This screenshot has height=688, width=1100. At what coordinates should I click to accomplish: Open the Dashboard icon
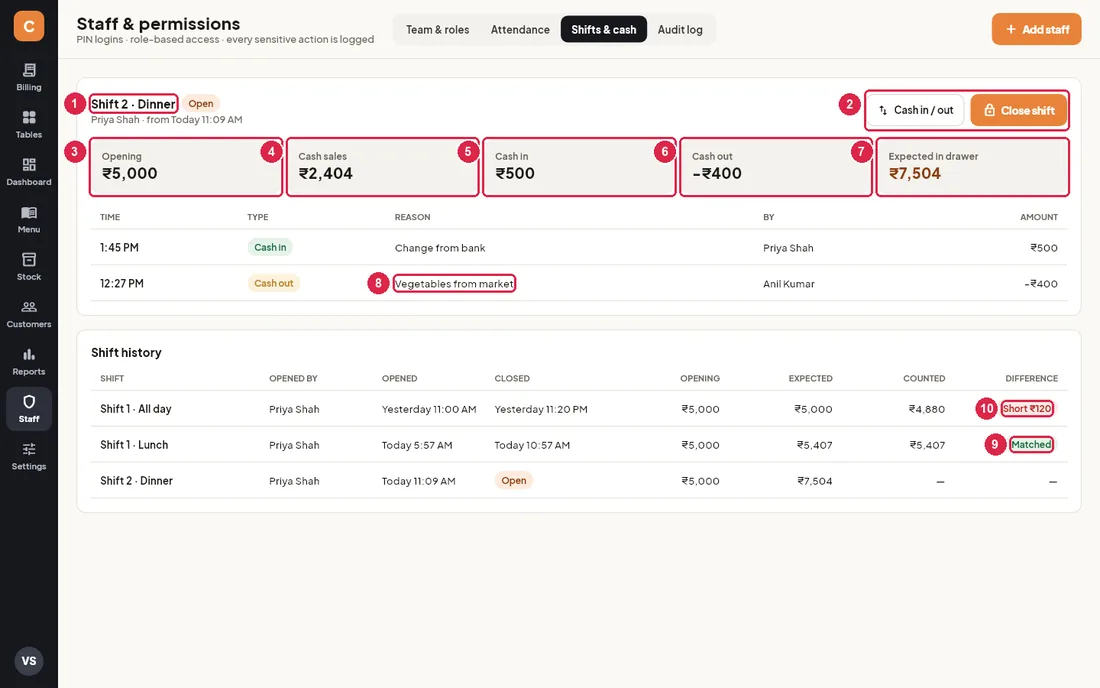click(x=29, y=165)
